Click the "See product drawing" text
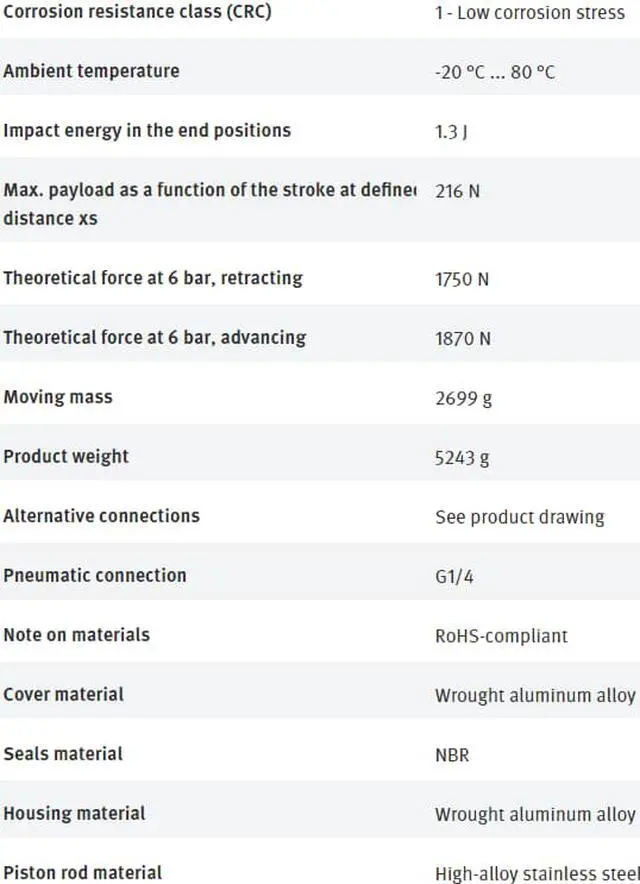This screenshot has height=884, width=640. [x=519, y=517]
